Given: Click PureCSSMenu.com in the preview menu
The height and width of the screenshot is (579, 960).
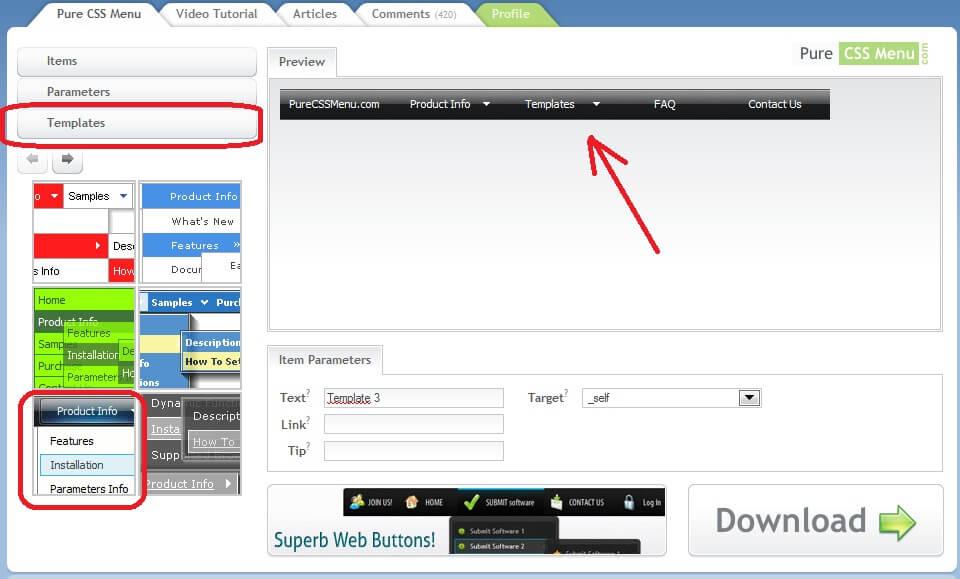Looking at the screenshot, I should coord(334,104).
